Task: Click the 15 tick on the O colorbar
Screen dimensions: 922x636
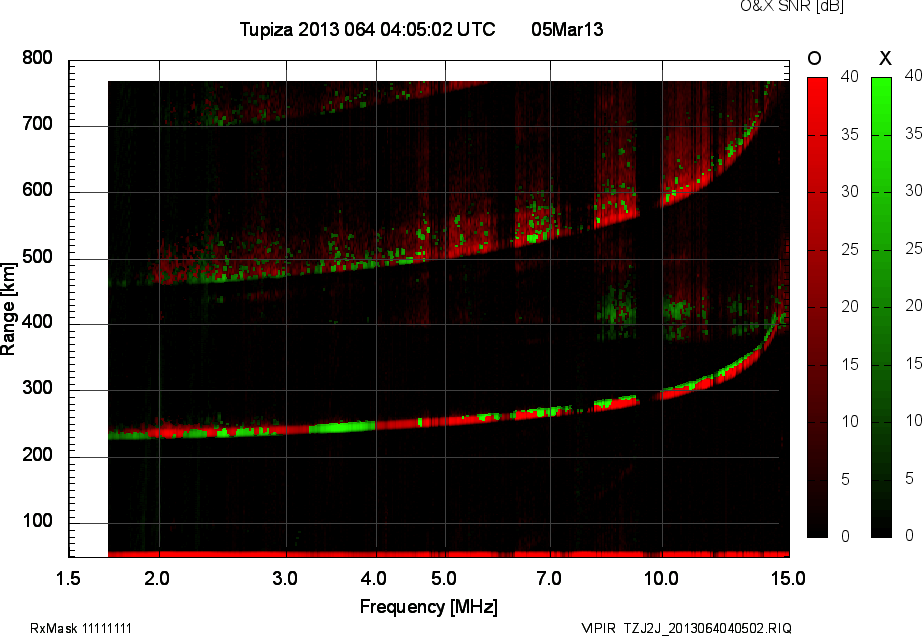Action: [850, 364]
